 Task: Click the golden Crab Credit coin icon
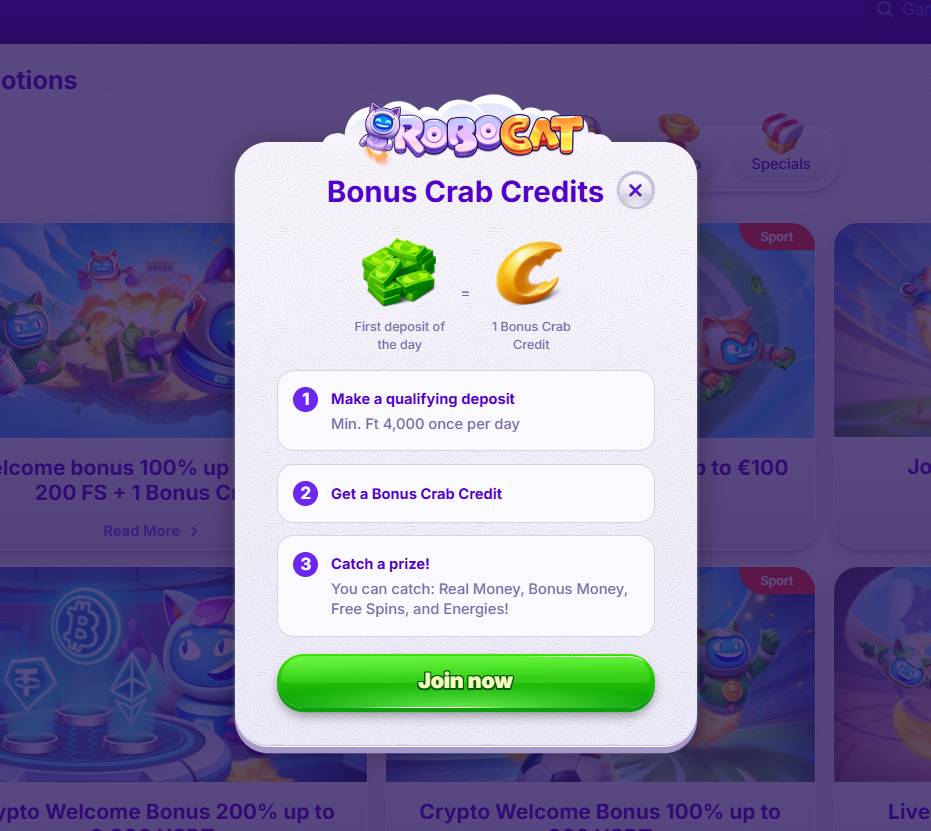coord(530,272)
